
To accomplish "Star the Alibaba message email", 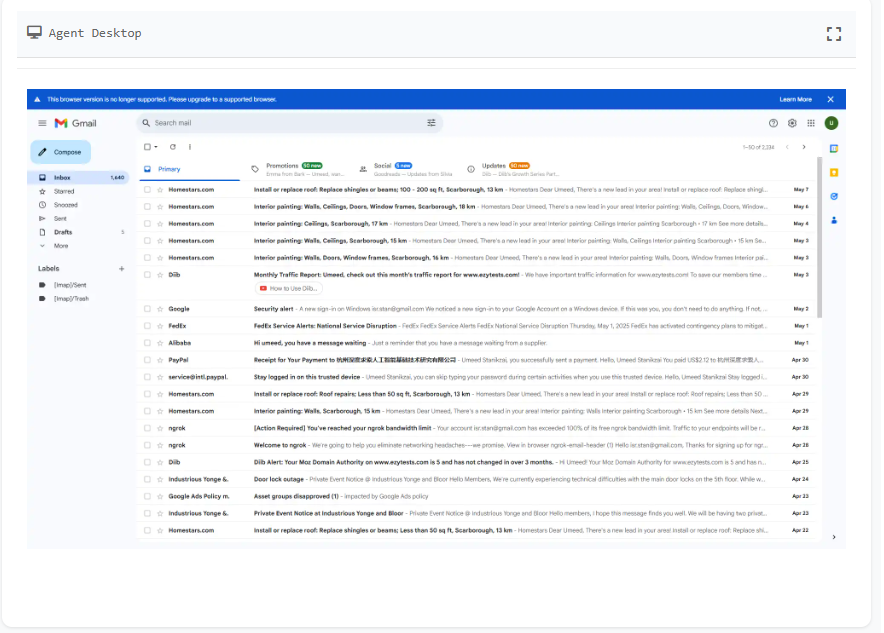I will coord(160,343).
